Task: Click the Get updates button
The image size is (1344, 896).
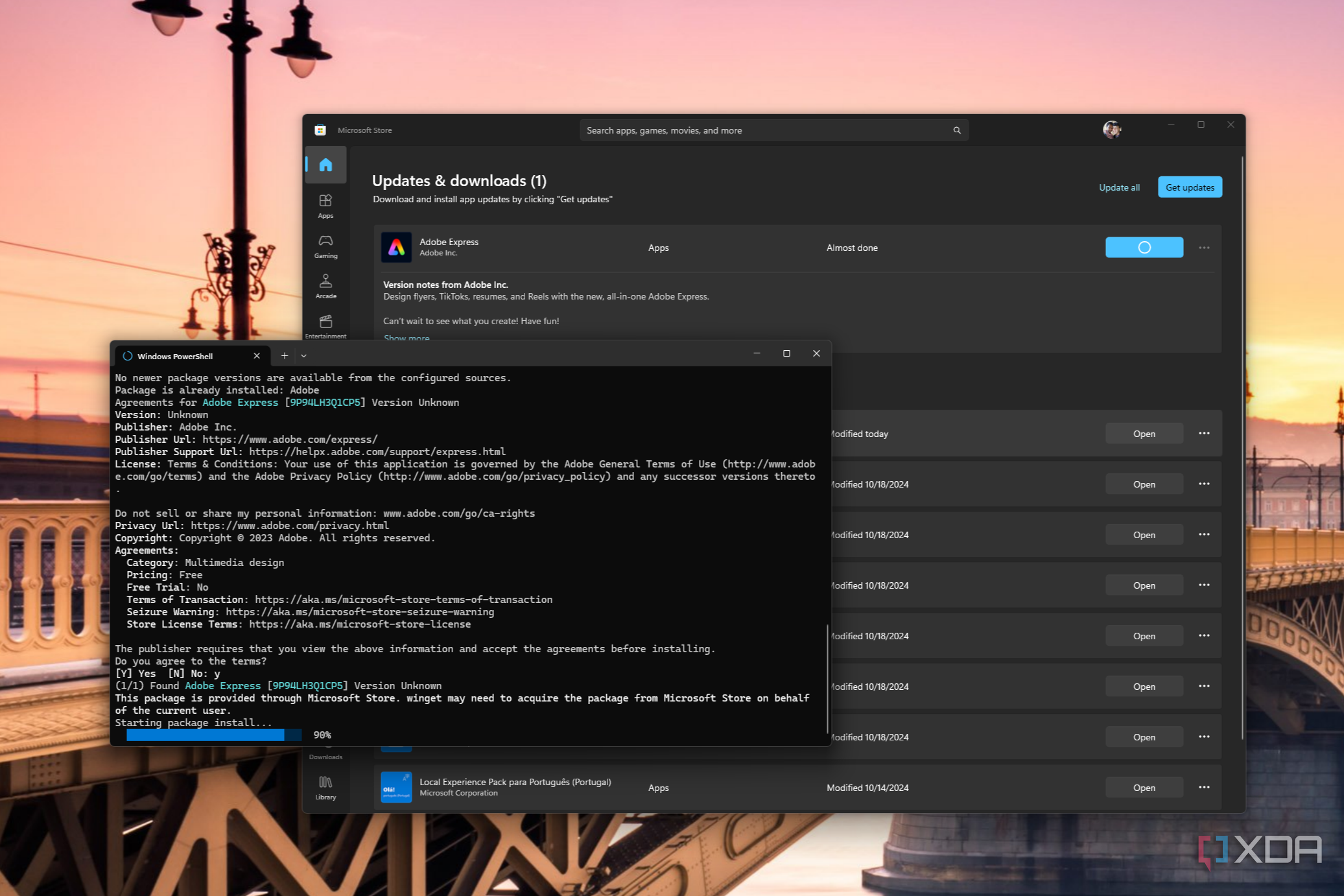Action: [x=1189, y=187]
